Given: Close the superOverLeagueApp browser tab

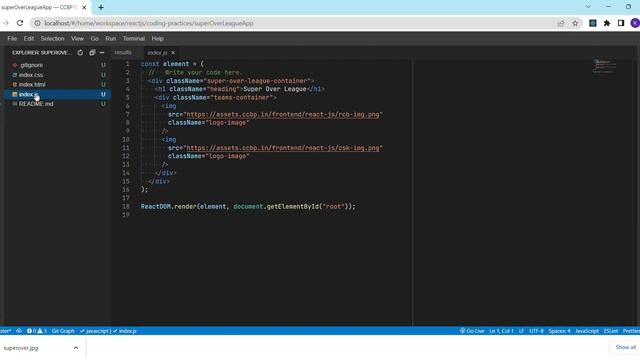Looking at the screenshot, I should tap(84, 7).
